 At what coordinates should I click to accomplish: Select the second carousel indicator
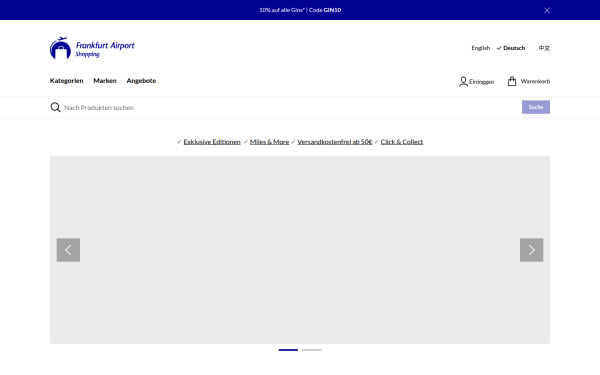click(311, 350)
